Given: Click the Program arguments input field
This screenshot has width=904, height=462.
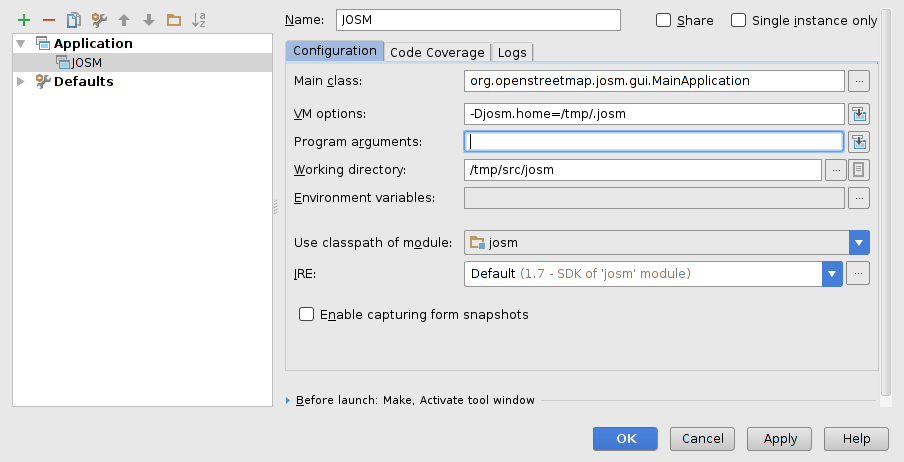Looking at the screenshot, I should point(655,142).
